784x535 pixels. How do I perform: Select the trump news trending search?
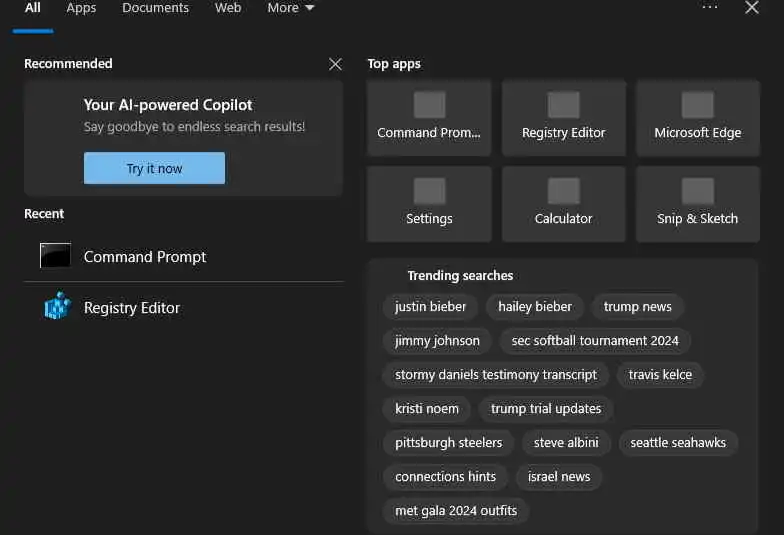[637, 307]
